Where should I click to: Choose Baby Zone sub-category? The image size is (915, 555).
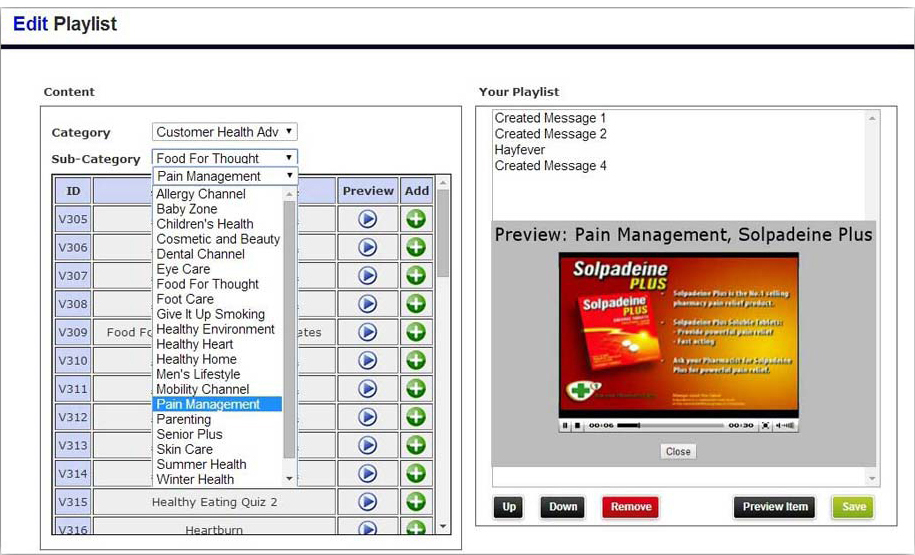(x=218, y=209)
